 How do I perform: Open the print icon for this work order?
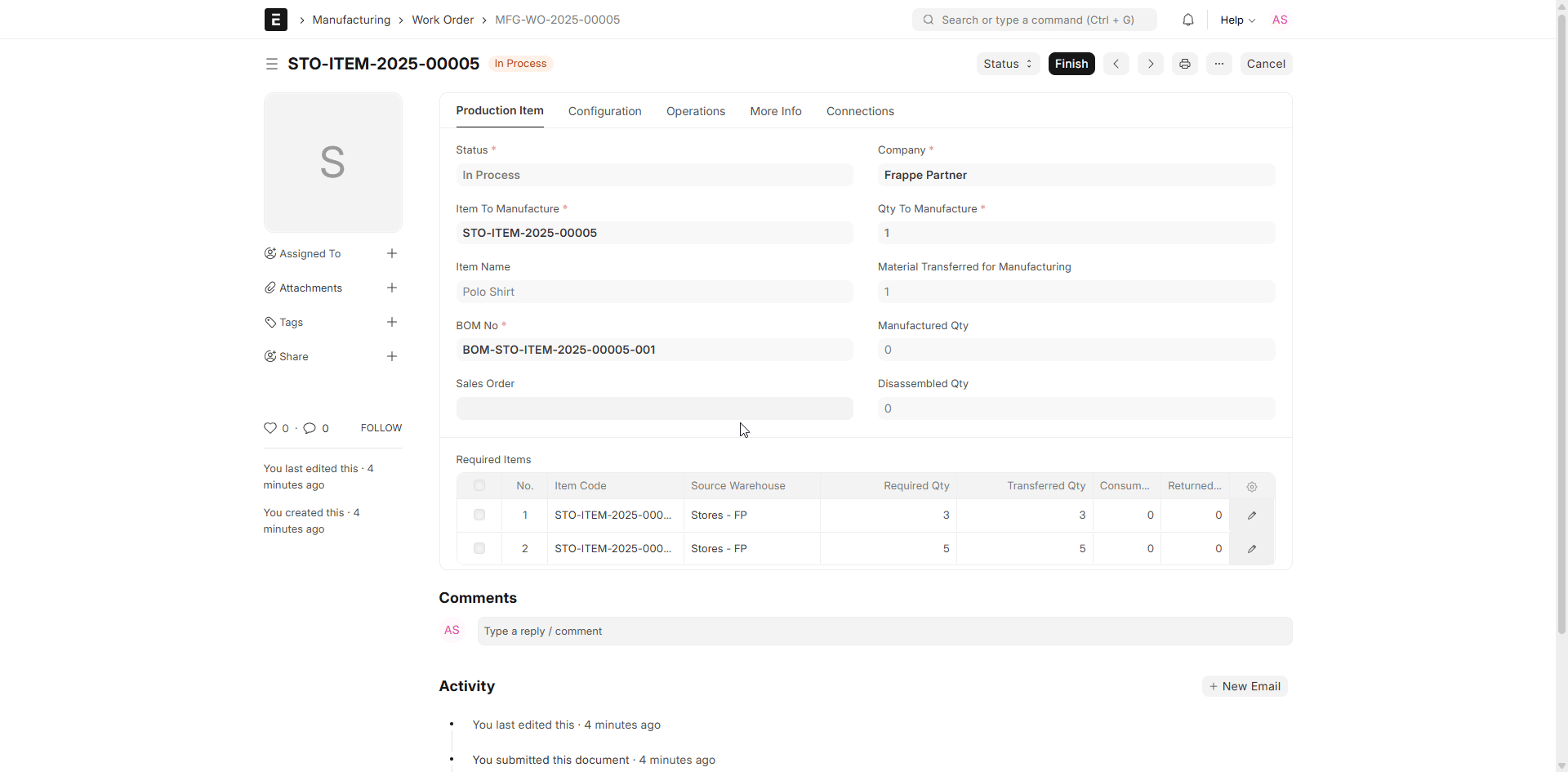(x=1184, y=64)
